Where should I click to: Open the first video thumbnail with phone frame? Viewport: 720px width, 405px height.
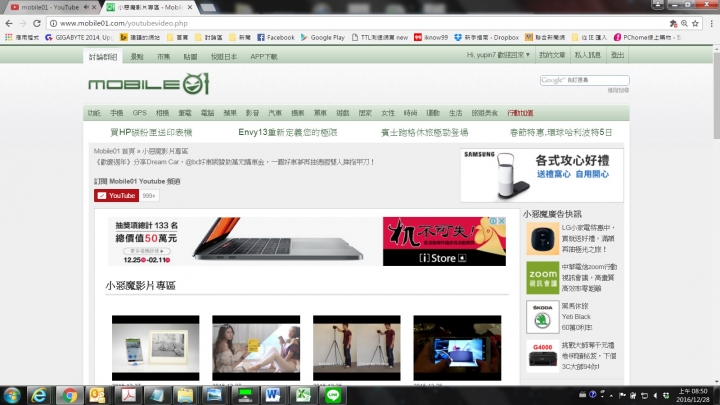(x=156, y=348)
